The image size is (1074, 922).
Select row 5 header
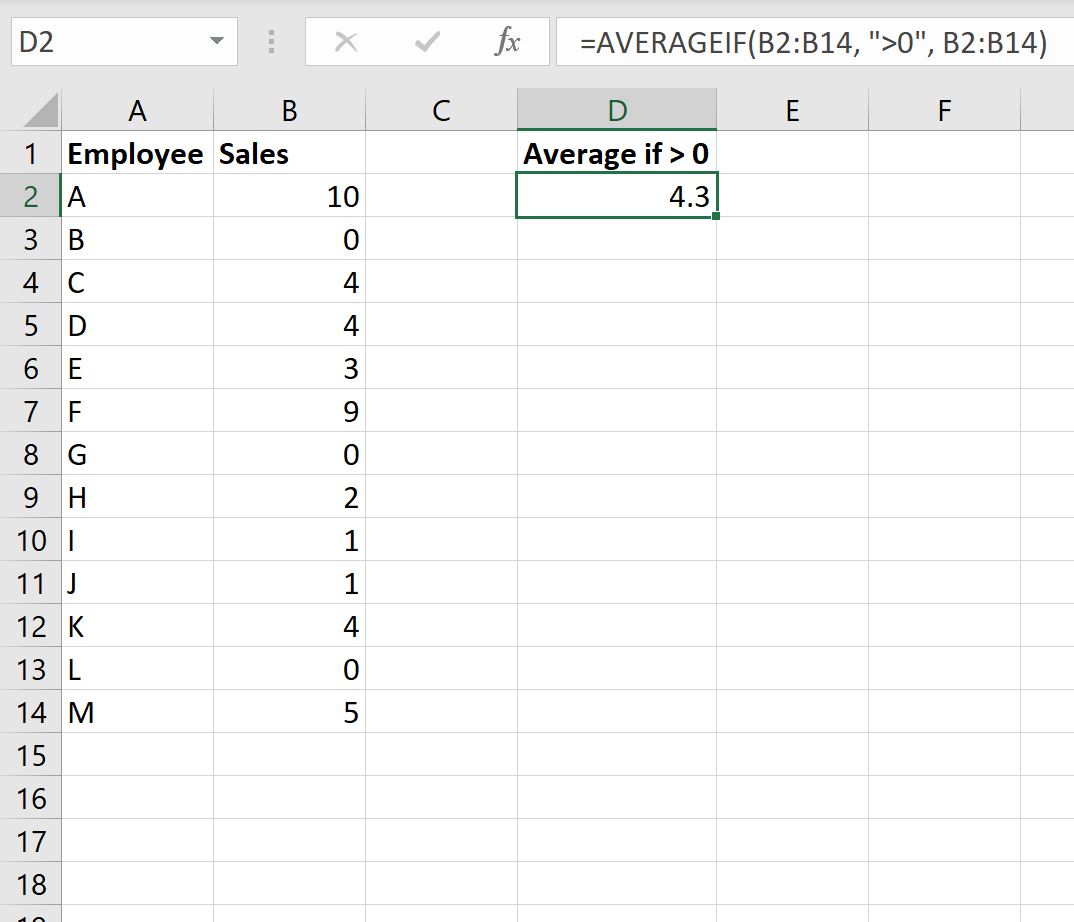(31, 325)
